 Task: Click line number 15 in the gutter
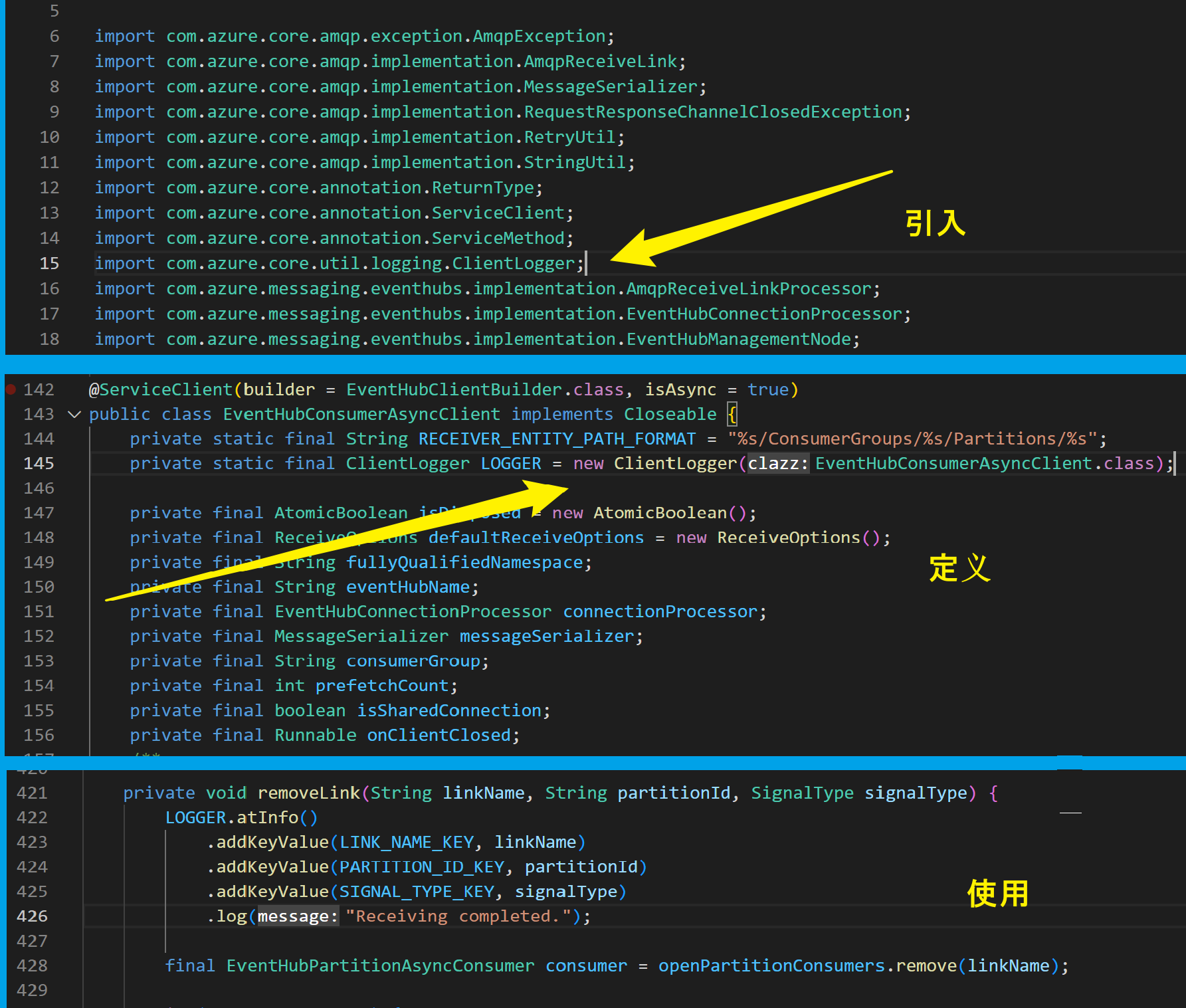click(49, 263)
